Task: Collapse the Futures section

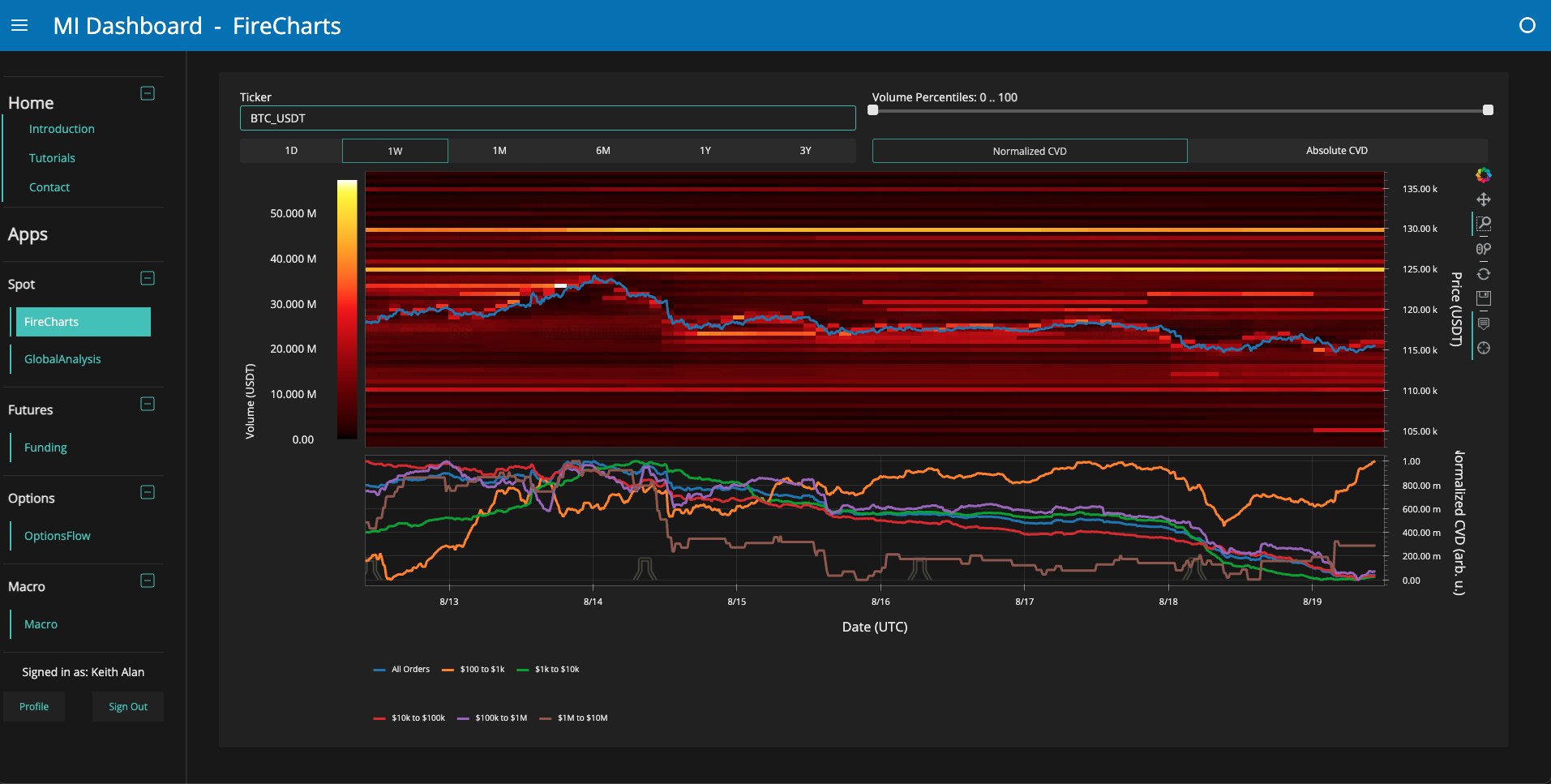Action: [x=148, y=404]
